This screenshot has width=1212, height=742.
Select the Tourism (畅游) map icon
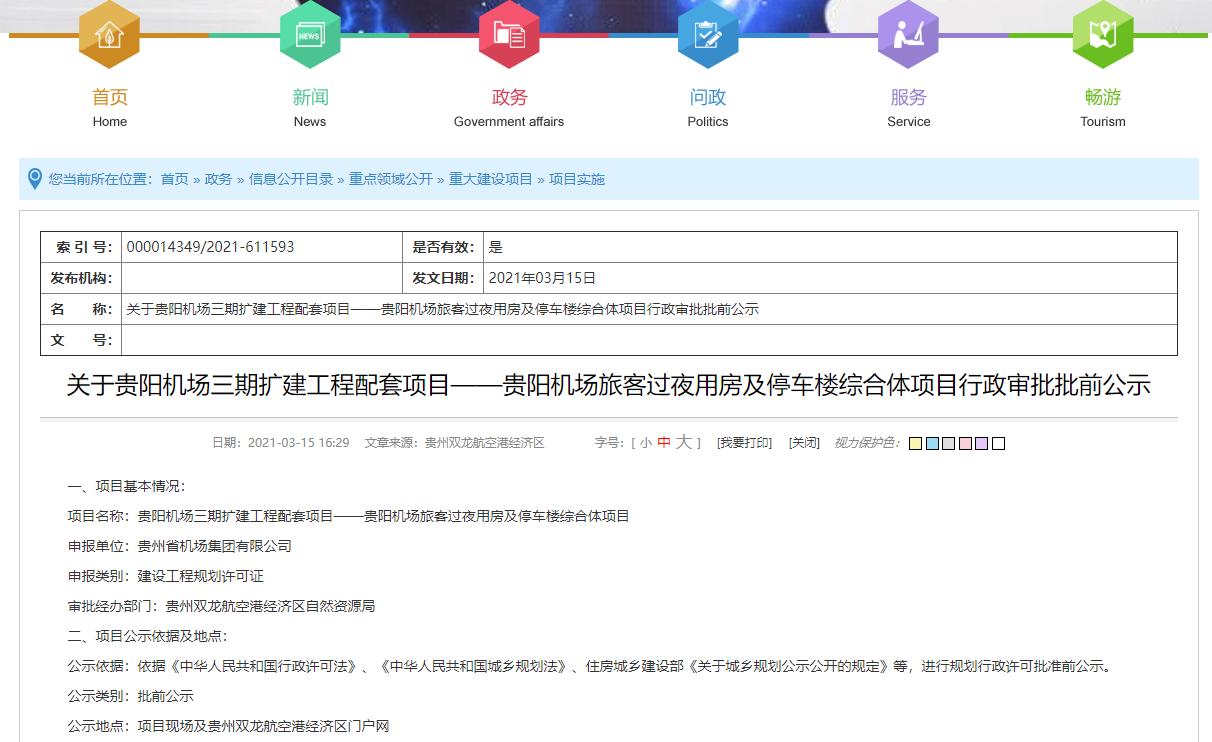(1102, 33)
